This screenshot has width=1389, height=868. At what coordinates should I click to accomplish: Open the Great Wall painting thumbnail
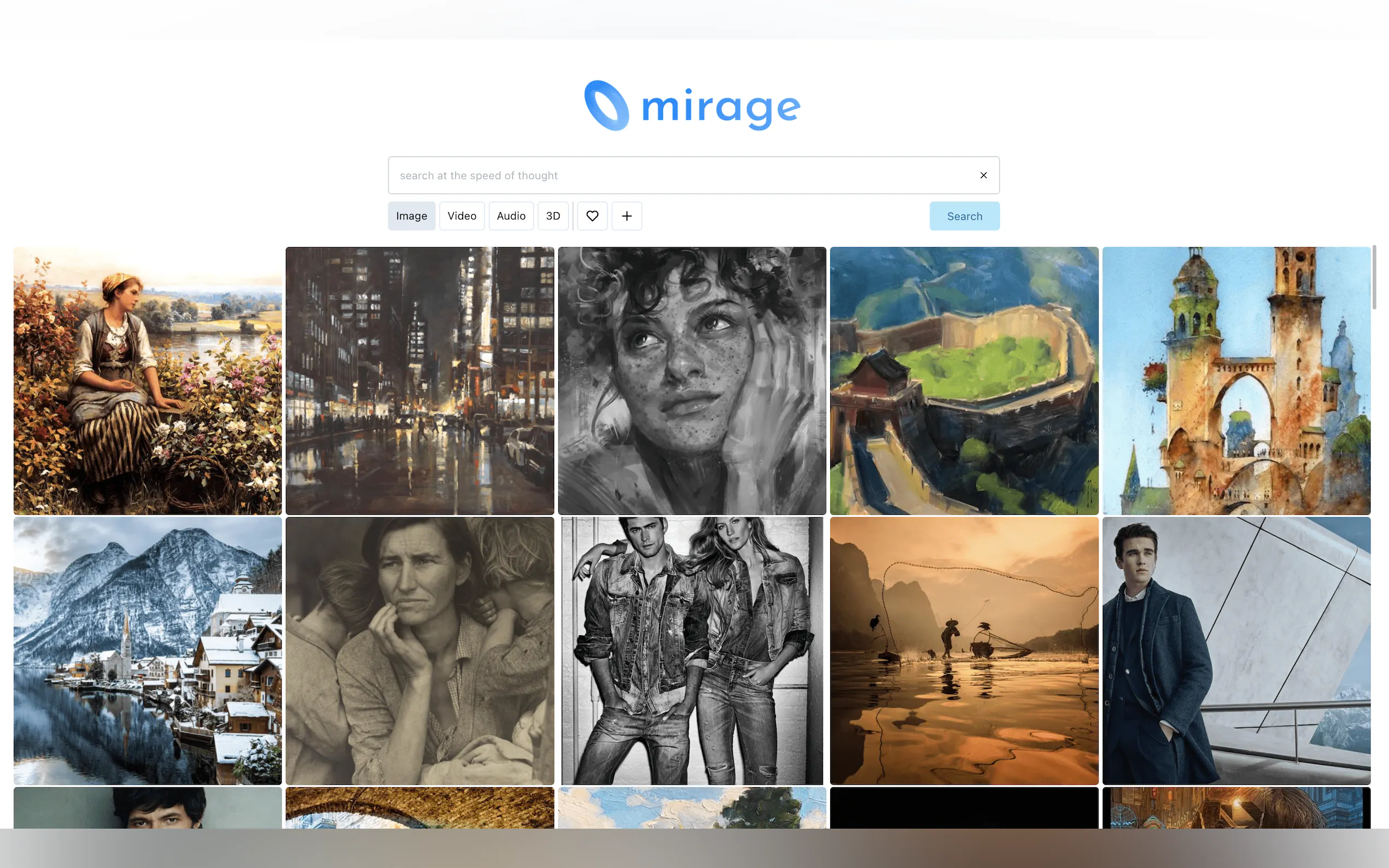point(964,380)
